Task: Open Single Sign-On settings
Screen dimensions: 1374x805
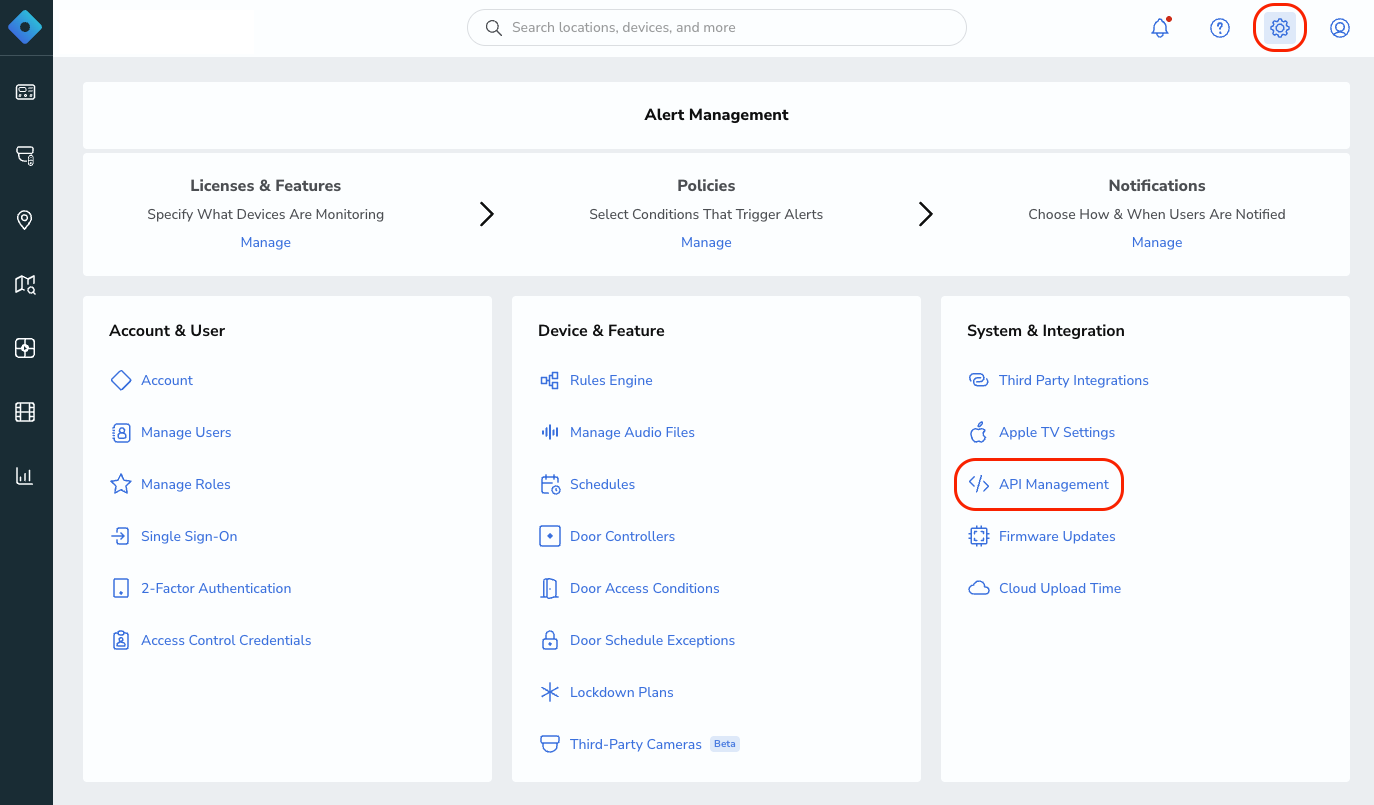Action: (189, 536)
